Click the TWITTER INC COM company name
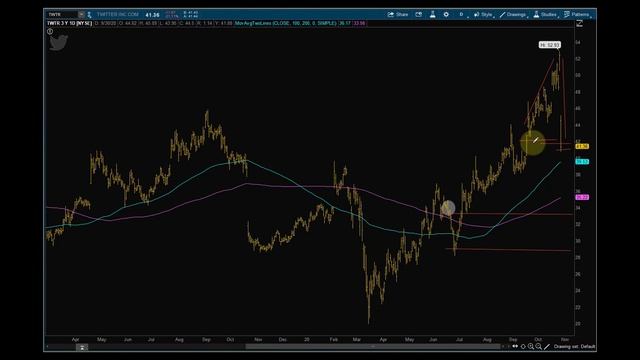This screenshot has height=360, width=640. tap(118, 15)
